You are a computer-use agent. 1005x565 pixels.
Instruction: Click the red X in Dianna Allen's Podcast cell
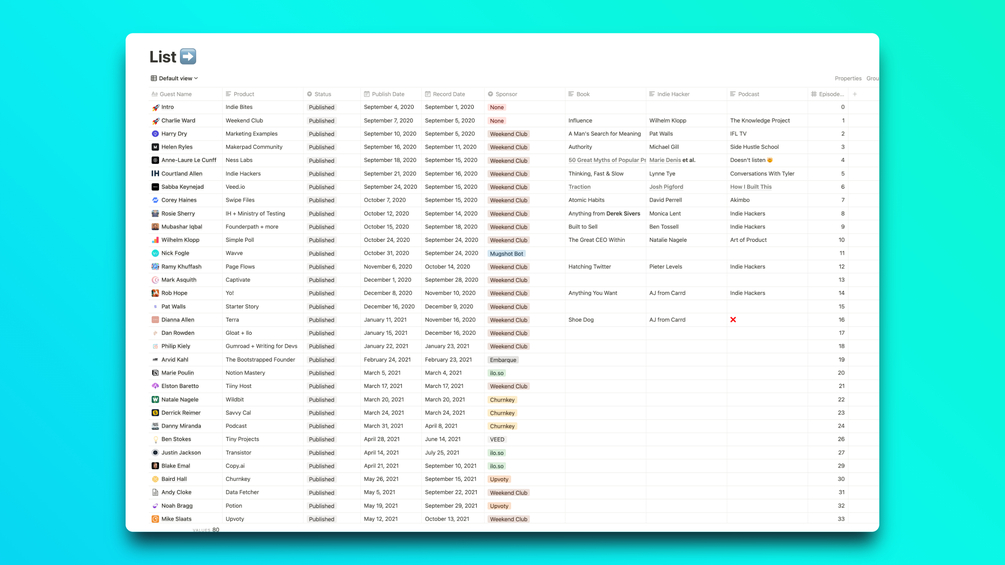pos(733,320)
